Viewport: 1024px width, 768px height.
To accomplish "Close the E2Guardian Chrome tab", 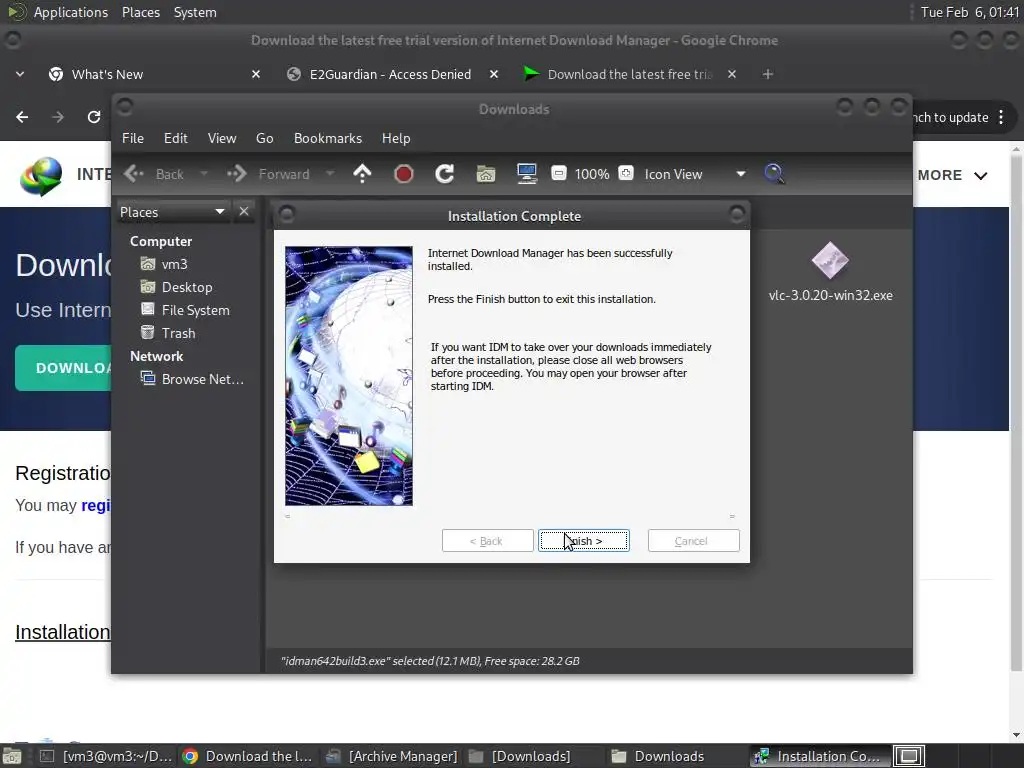I will tap(494, 74).
